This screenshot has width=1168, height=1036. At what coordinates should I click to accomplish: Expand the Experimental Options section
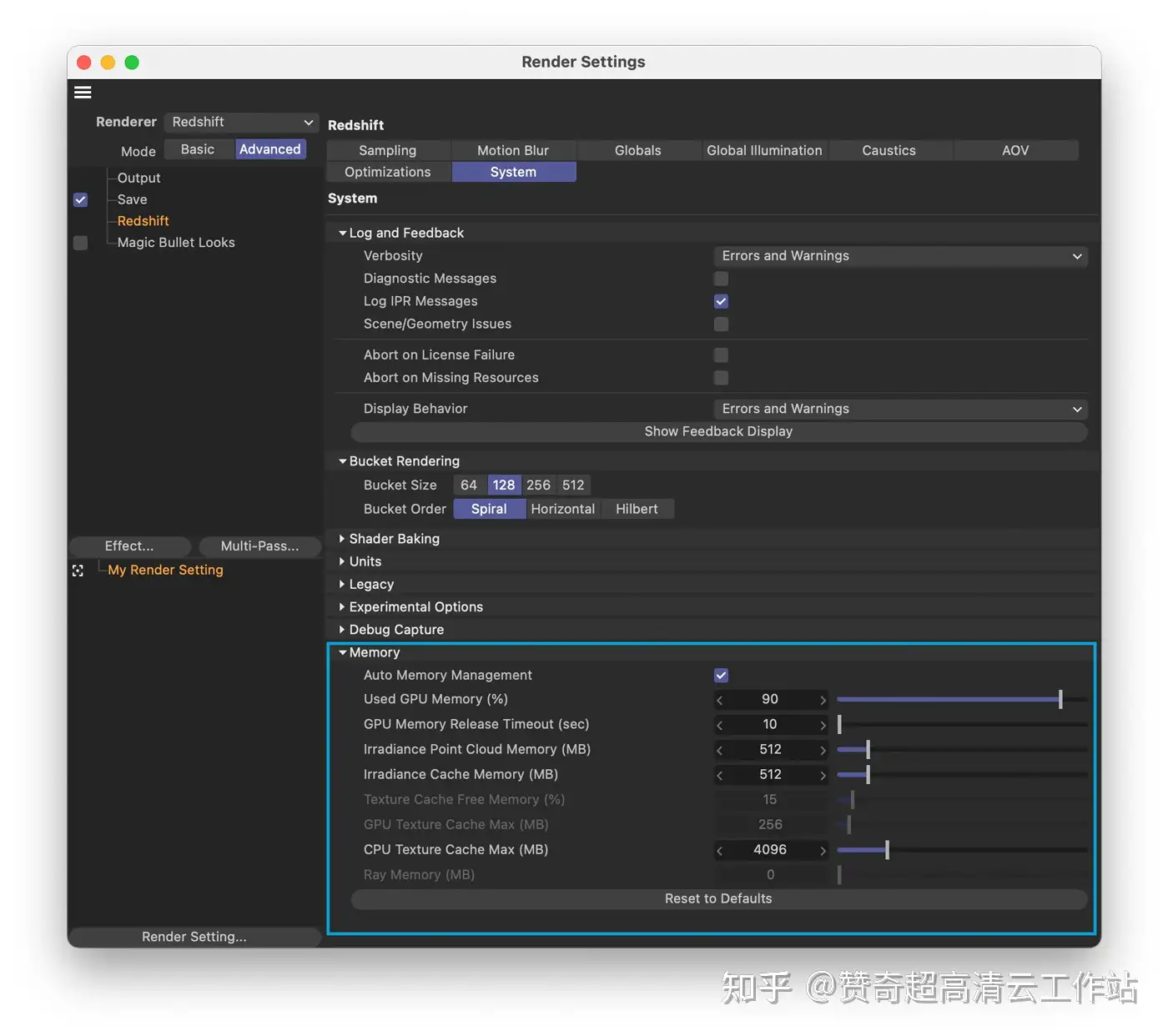click(342, 606)
